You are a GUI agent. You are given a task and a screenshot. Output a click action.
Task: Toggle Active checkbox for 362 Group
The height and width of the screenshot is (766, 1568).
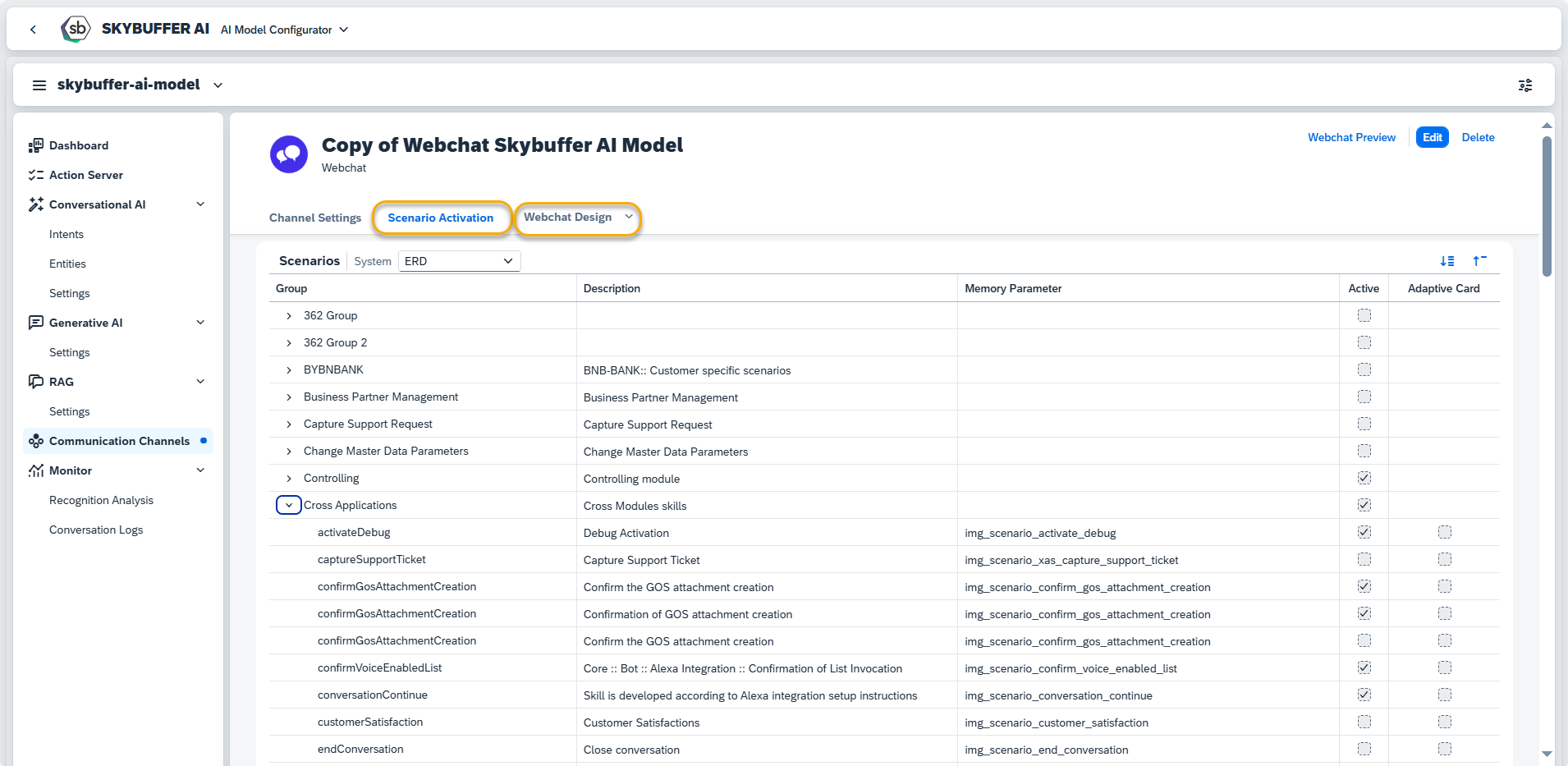(x=1364, y=315)
